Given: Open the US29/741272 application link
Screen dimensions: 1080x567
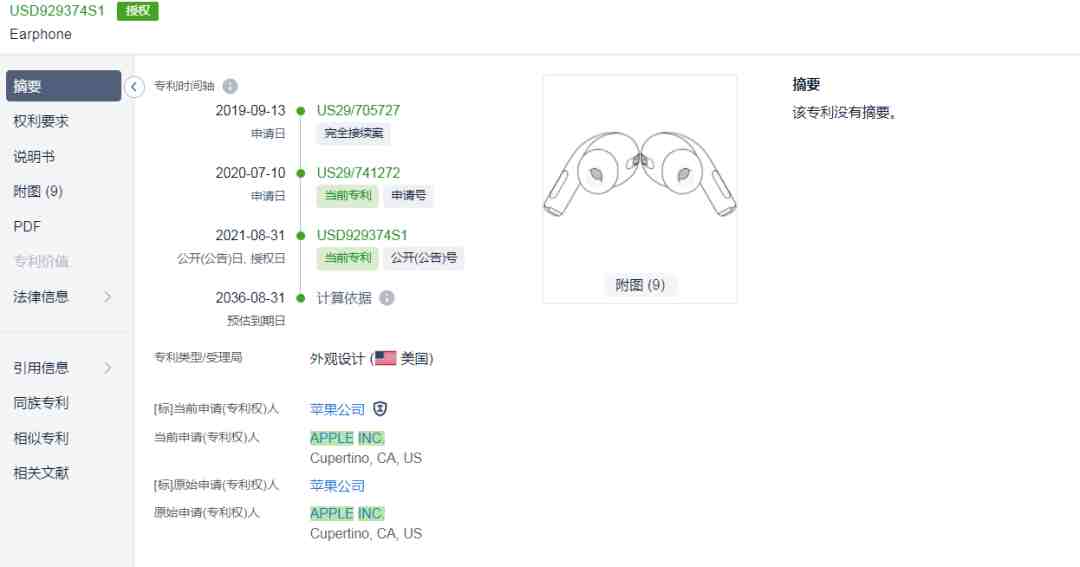Looking at the screenshot, I should (x=358, y=173).
